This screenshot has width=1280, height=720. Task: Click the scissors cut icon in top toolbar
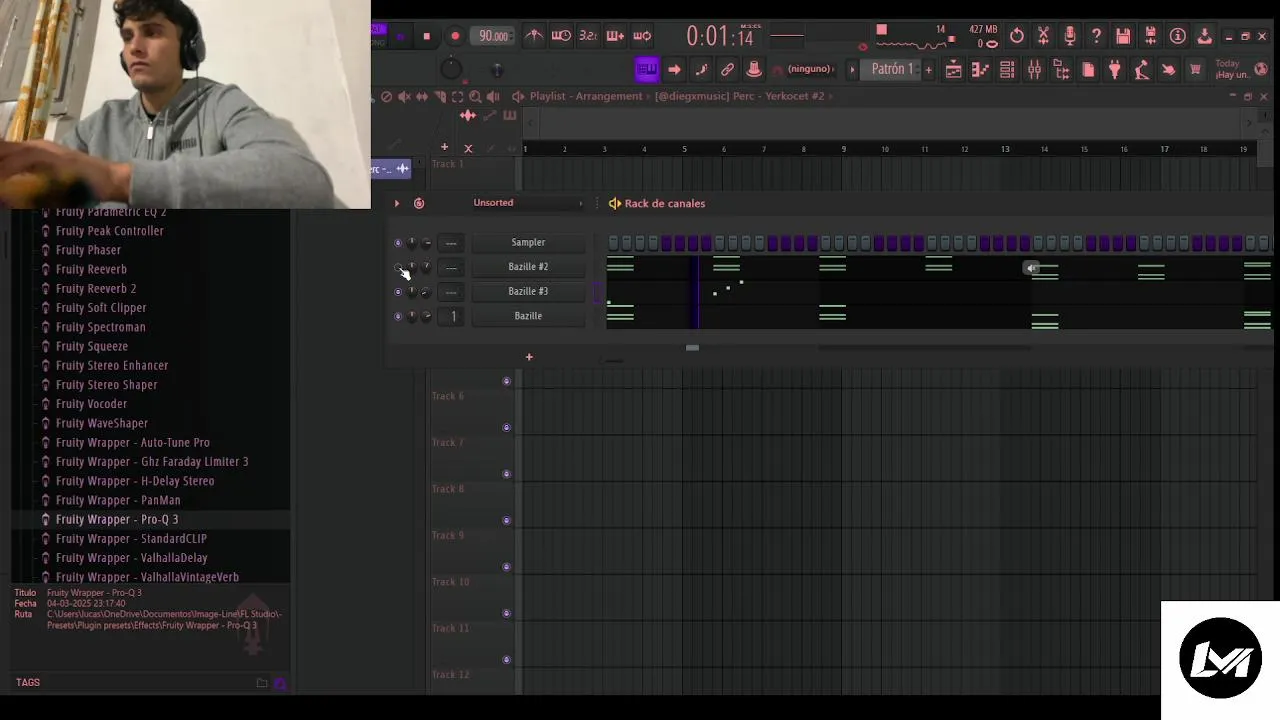coord(1043,36)
